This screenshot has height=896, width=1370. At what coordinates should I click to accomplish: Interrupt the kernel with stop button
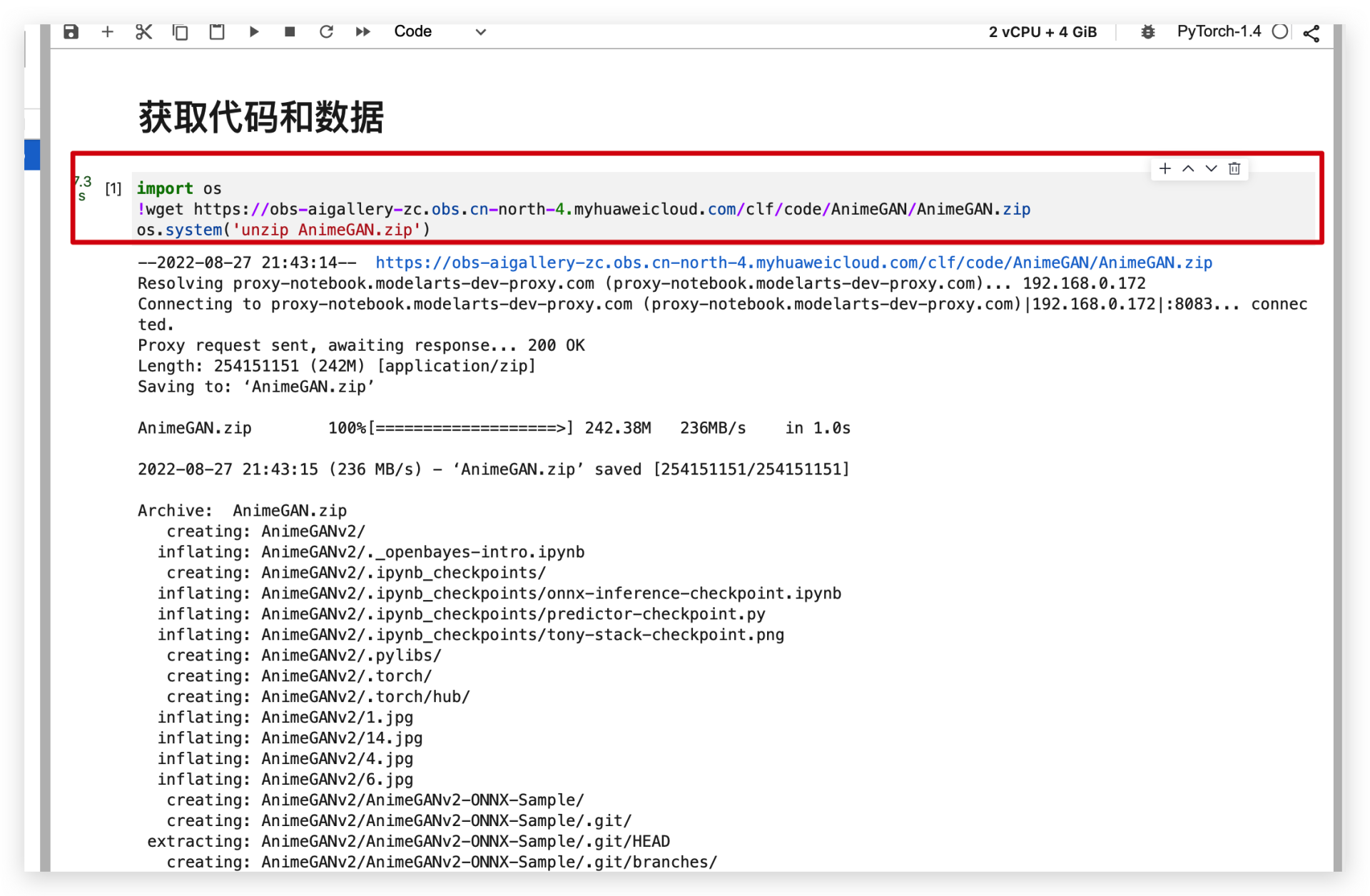tap(290, 32)
